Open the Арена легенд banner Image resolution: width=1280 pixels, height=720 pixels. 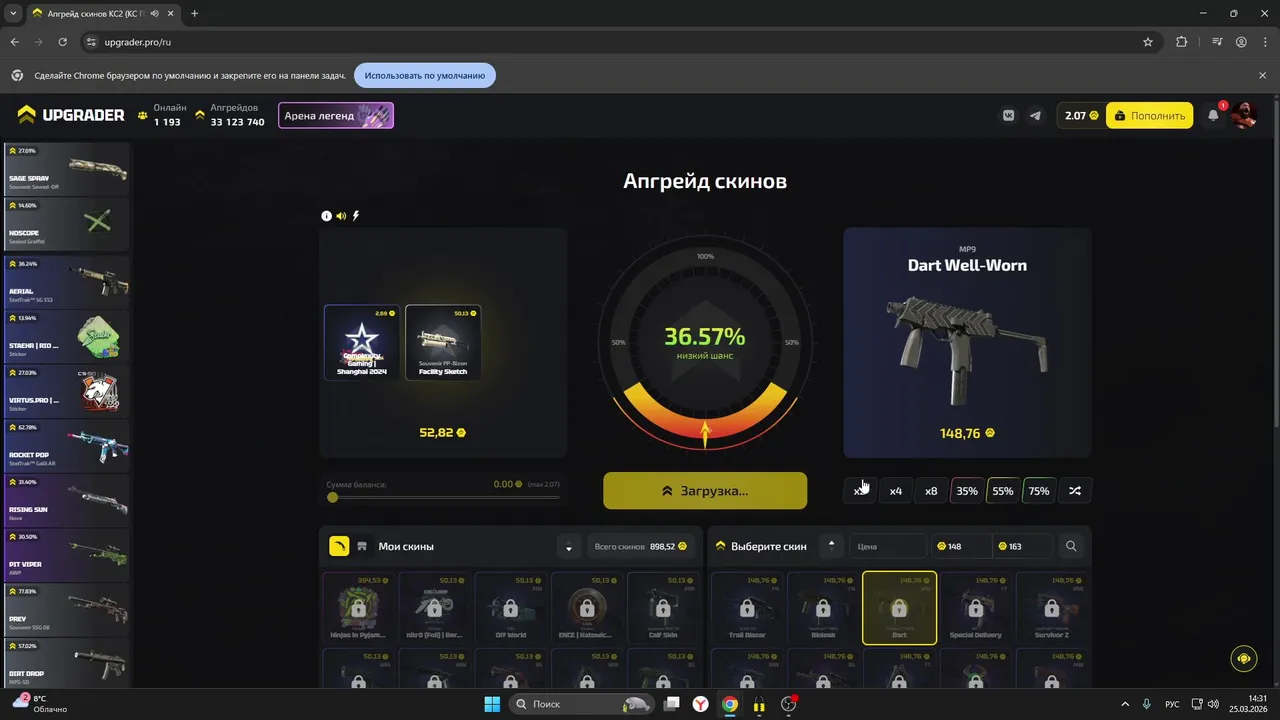tap(336, 115)
